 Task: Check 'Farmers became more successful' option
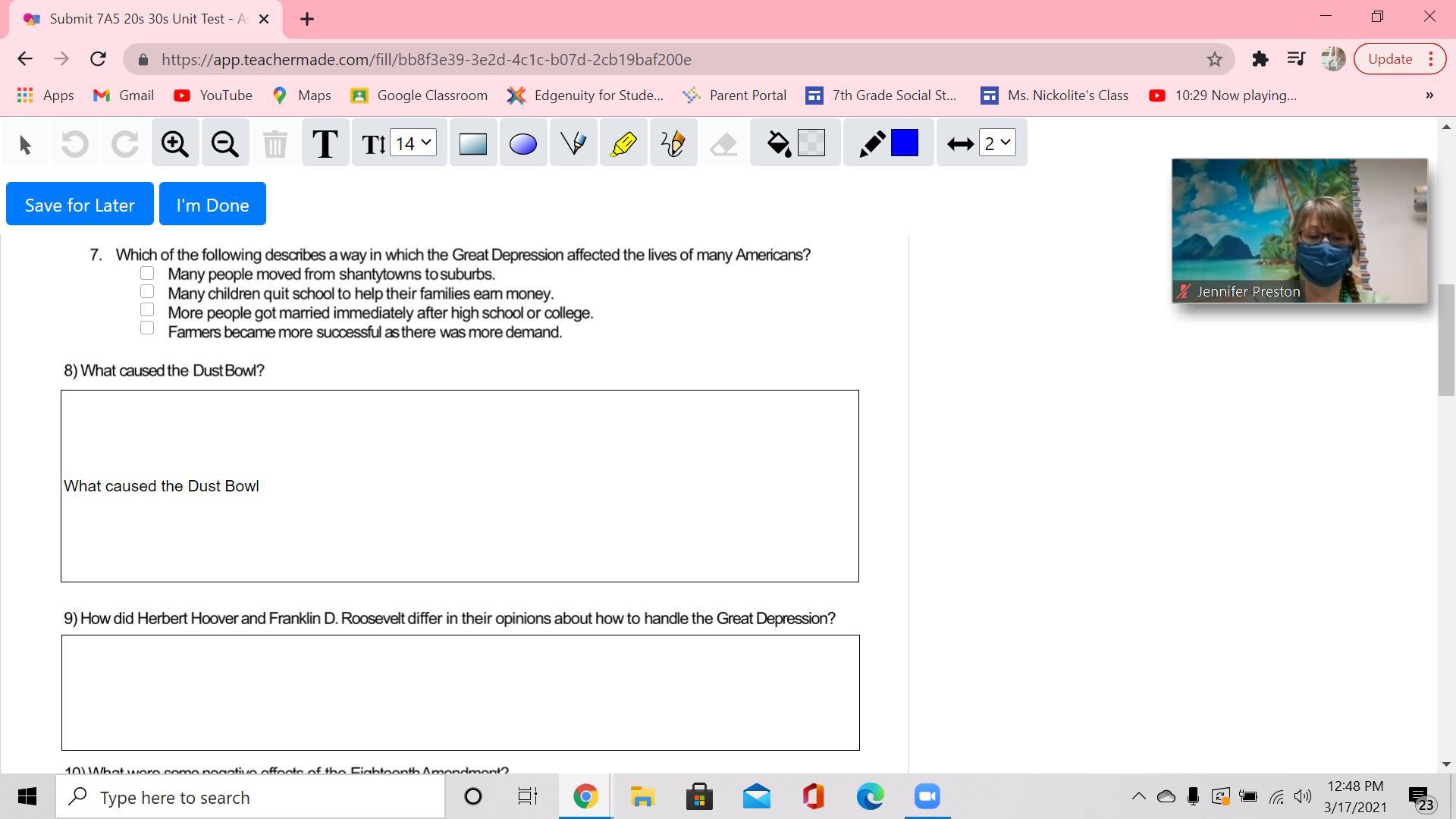click(147, 328)
